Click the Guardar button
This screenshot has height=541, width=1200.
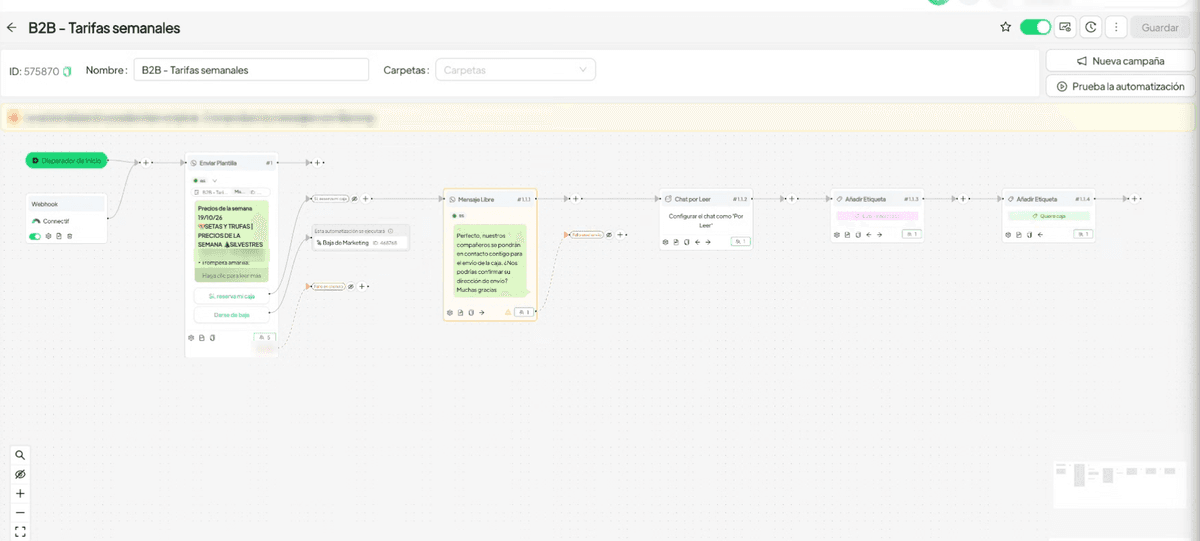(x=1159, y=27)
